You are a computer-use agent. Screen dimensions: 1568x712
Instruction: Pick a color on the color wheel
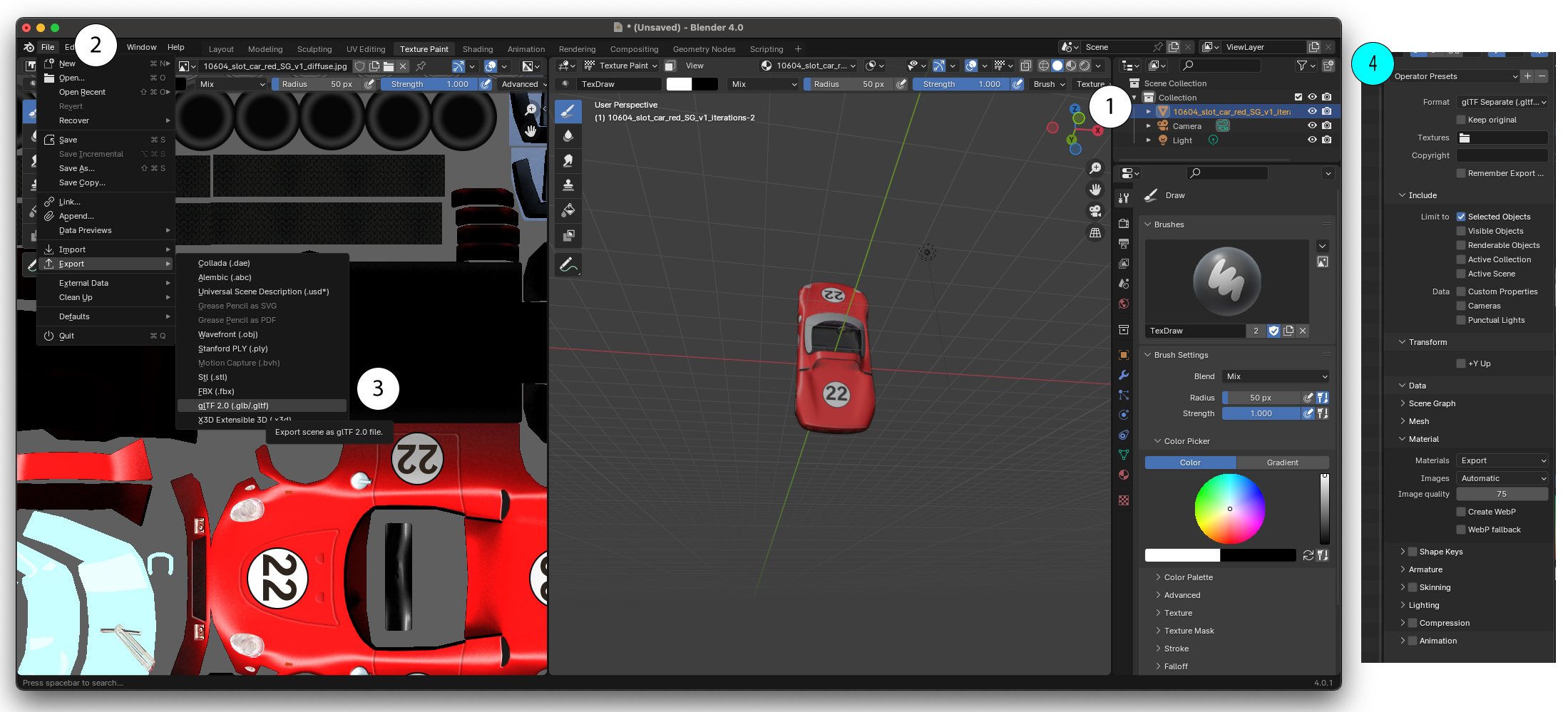pos(1229,508)
